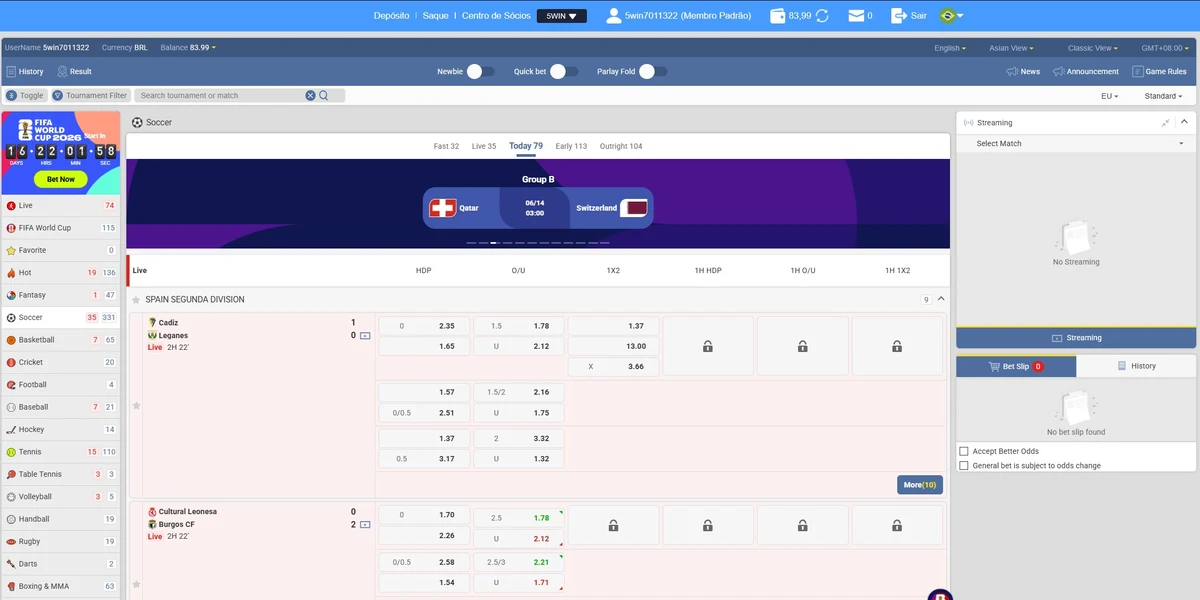
Task: Open the Game Rules link
Action: point(1159,72)
